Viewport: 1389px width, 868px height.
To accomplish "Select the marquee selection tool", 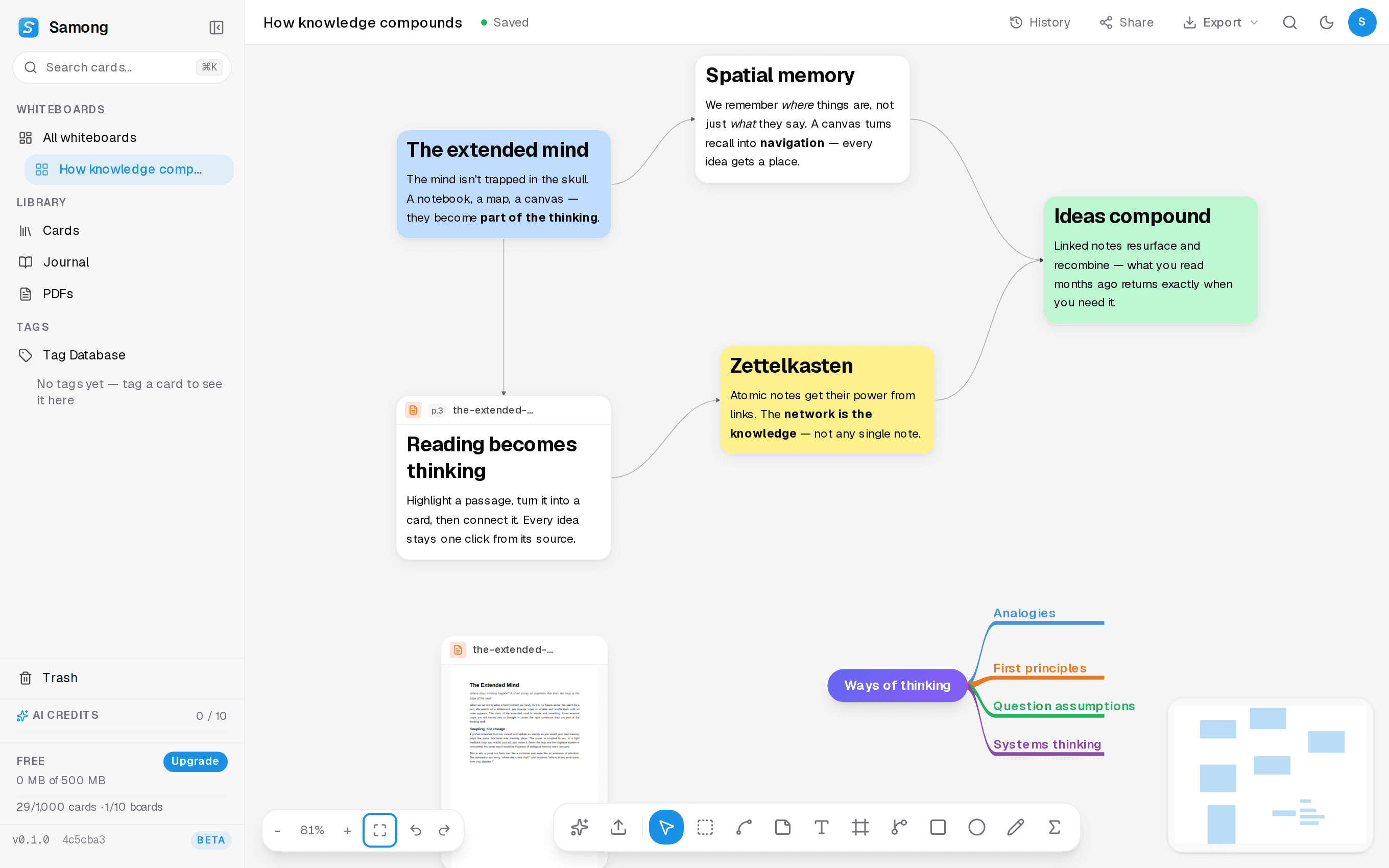I will point(705,827).
